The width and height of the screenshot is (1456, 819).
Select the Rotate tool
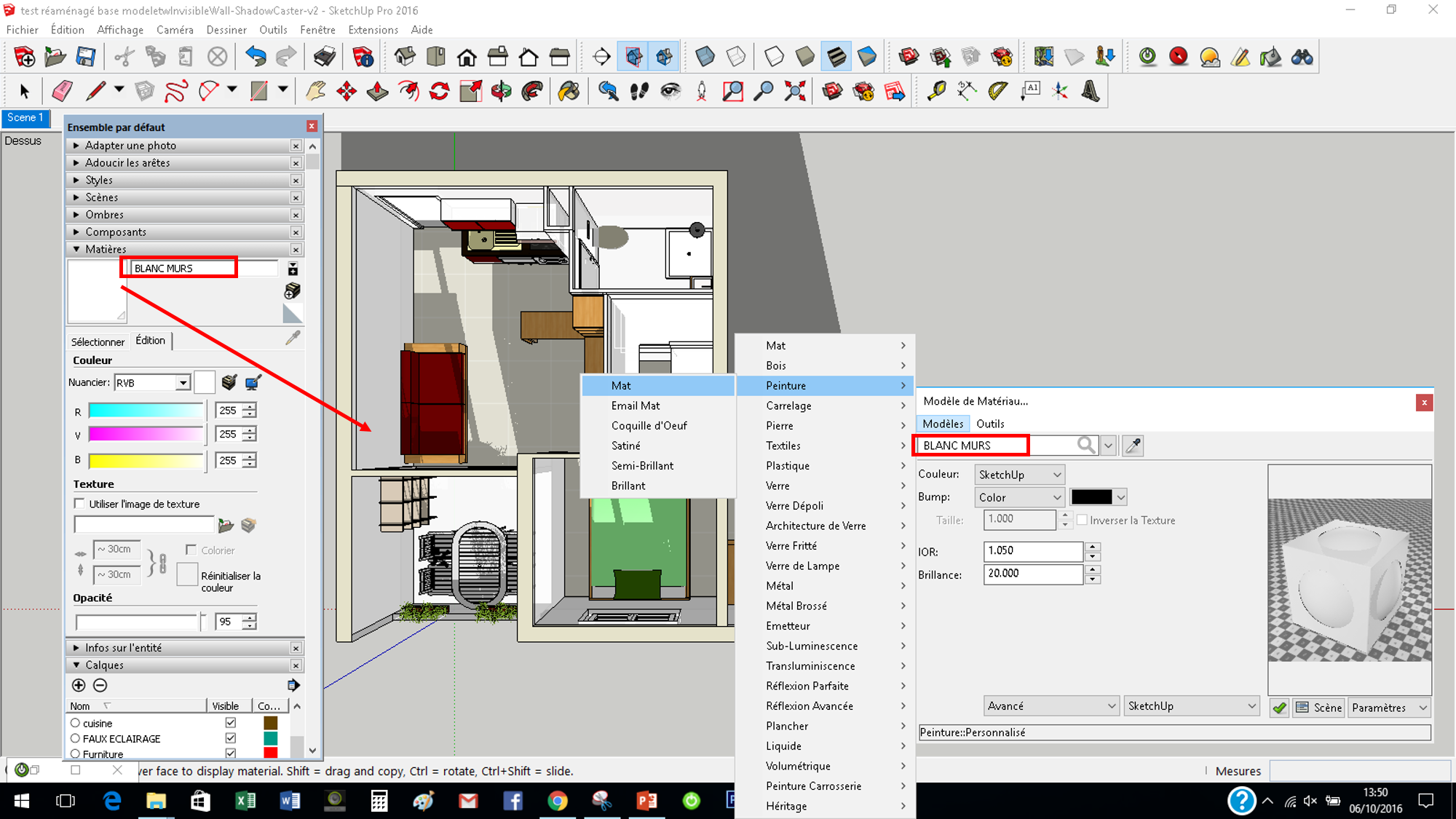pyautogui.click(x=440, y=91)
